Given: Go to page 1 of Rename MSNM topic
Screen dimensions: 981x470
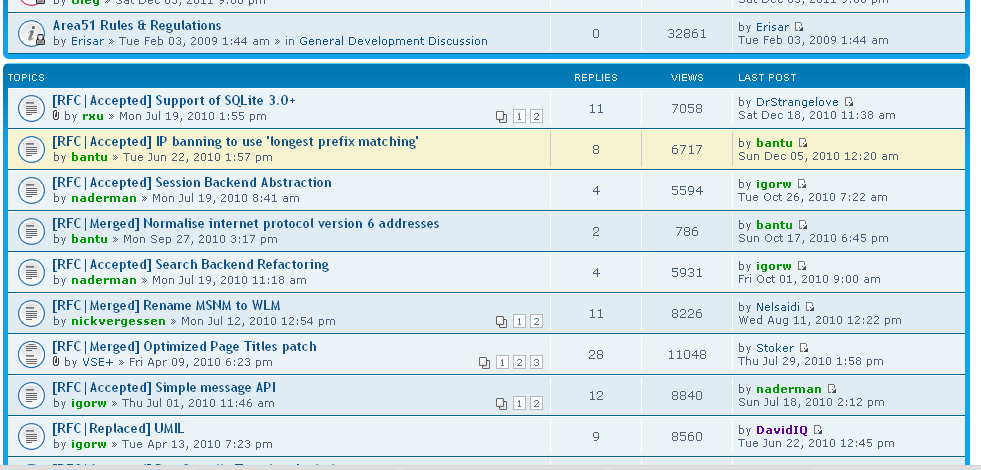Looking at the screenshot, I should click(519, 322).
